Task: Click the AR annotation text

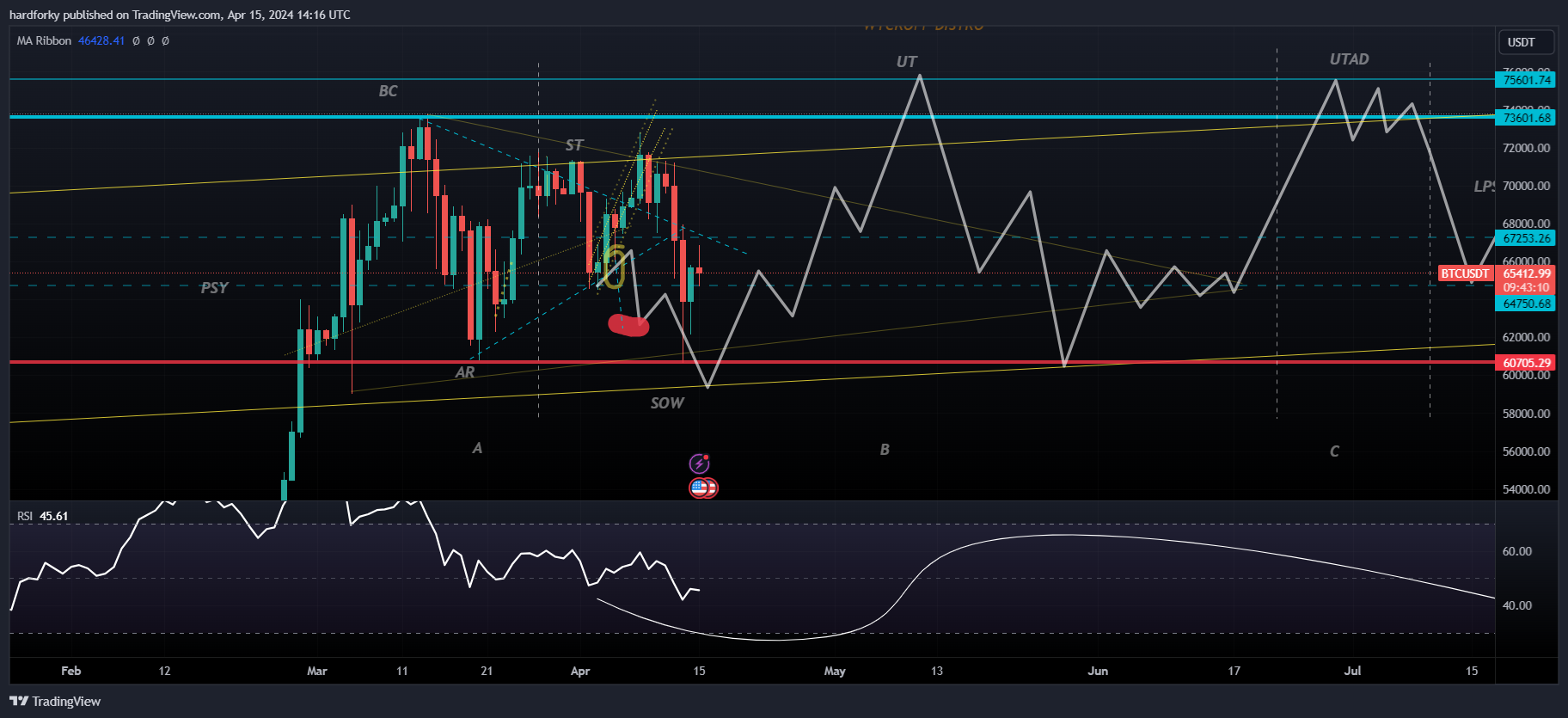Action: point(465,372)
